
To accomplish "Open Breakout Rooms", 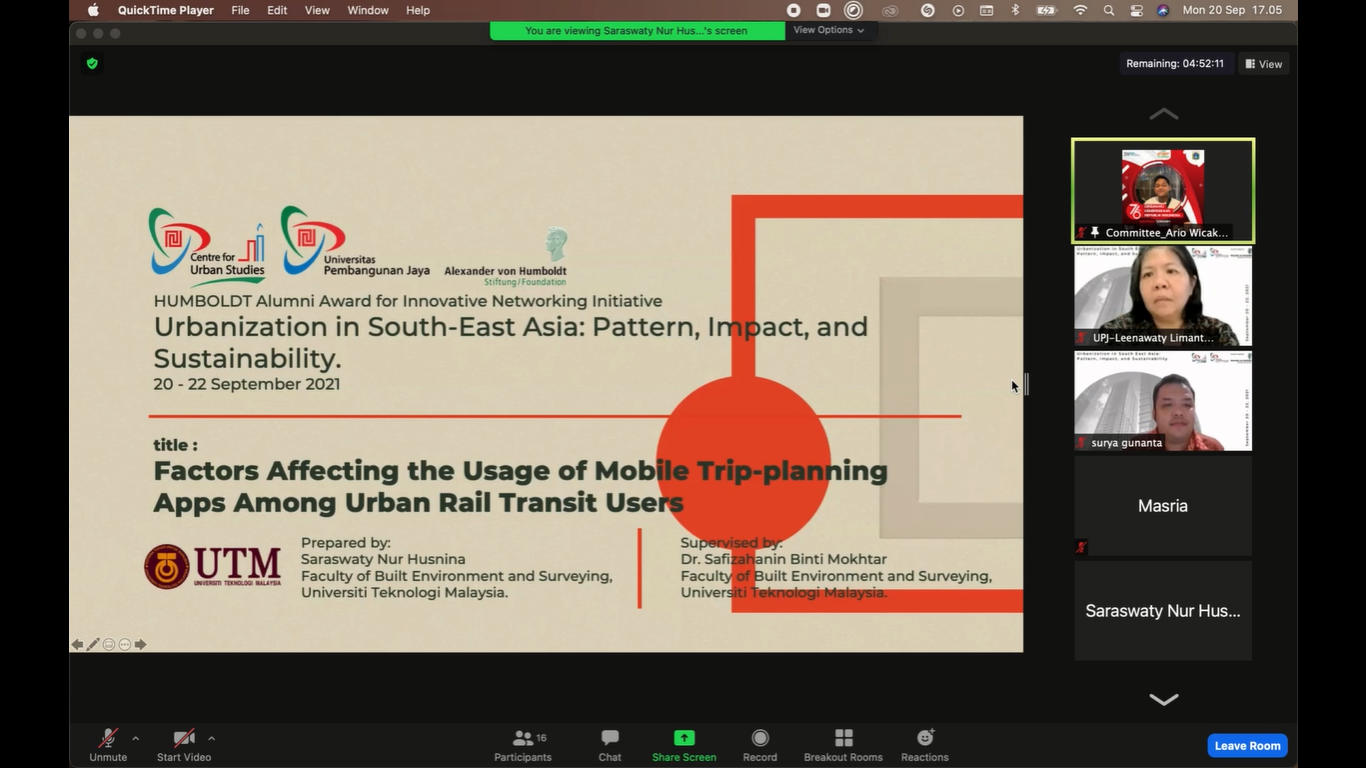I will (x=843, y=745).
